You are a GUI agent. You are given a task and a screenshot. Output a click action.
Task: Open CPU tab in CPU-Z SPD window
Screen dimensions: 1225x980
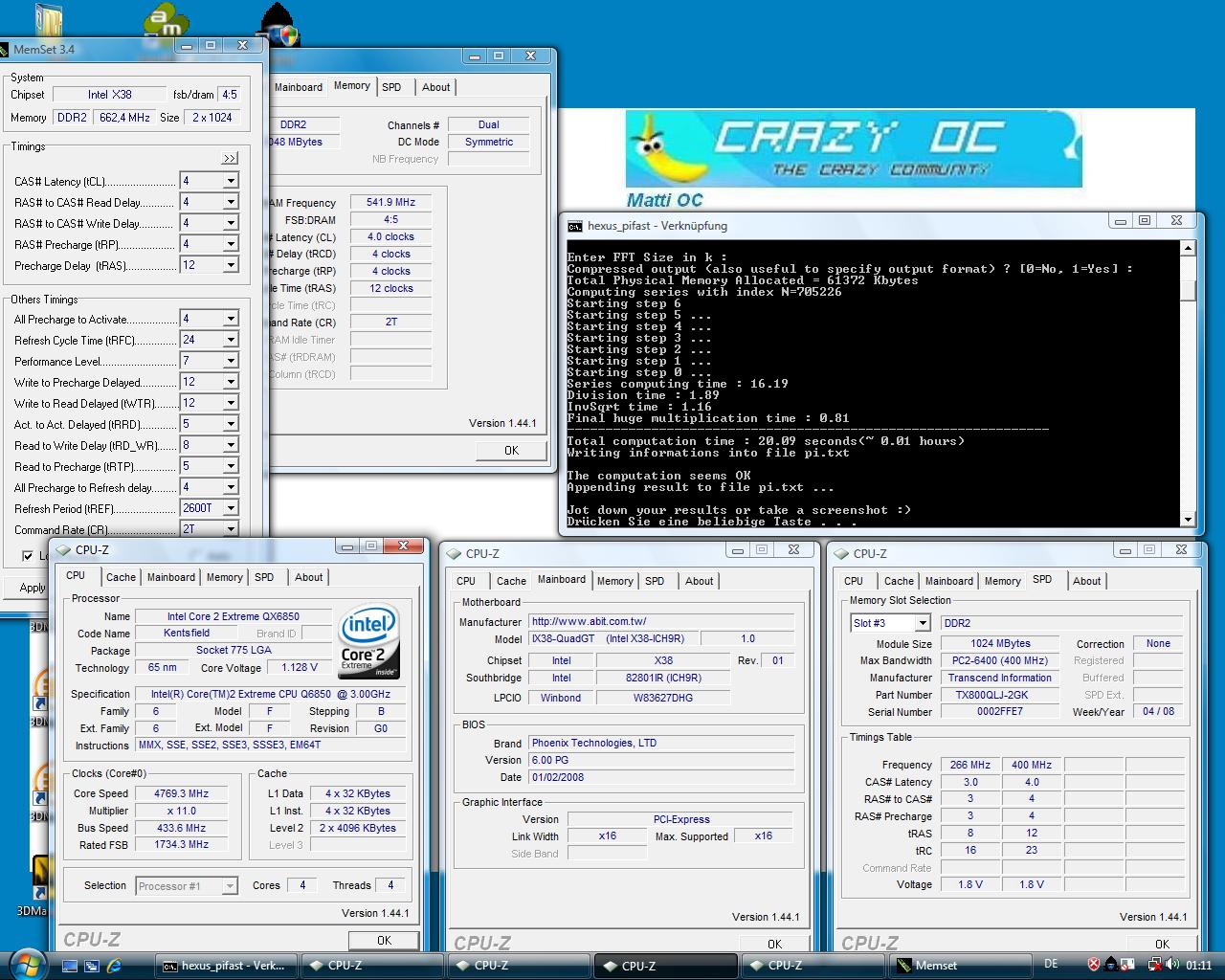coord(854,581)
